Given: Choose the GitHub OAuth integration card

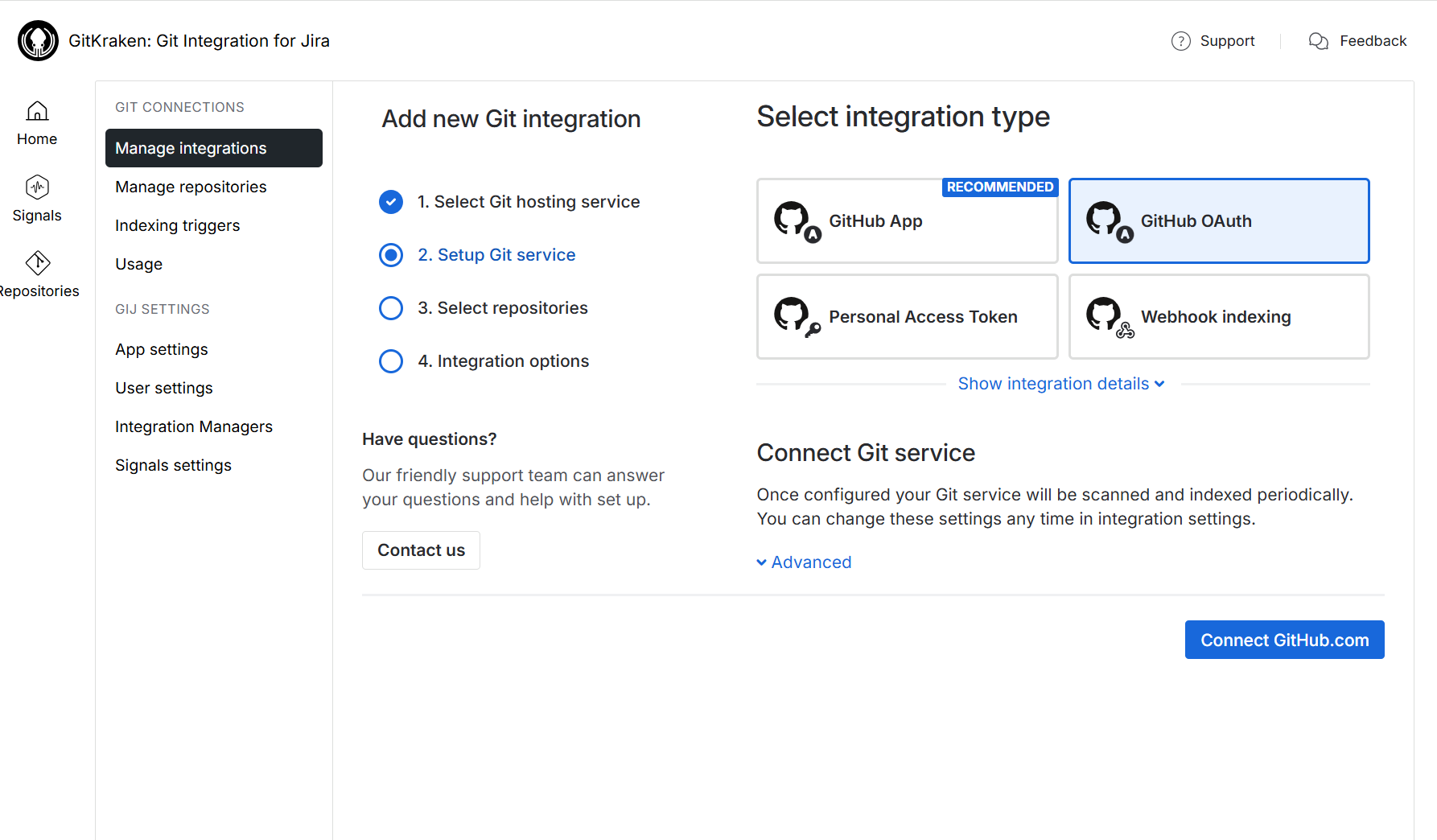Looking at the screenshot, I should [1218, 221].
